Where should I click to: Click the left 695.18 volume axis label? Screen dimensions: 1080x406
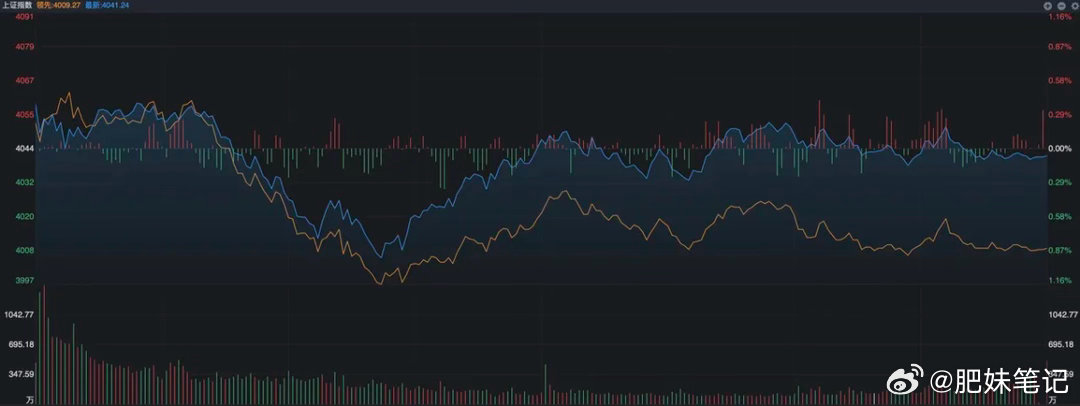point(22,344)
